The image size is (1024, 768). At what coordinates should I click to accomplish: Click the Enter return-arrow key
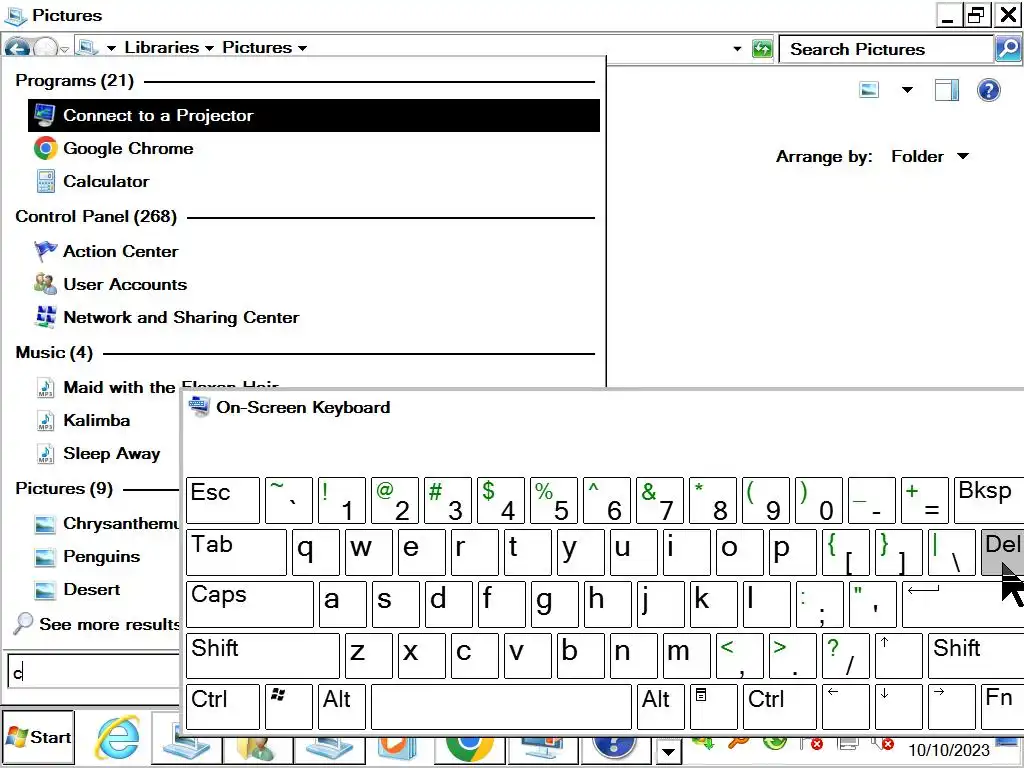[x=963, y=604]
